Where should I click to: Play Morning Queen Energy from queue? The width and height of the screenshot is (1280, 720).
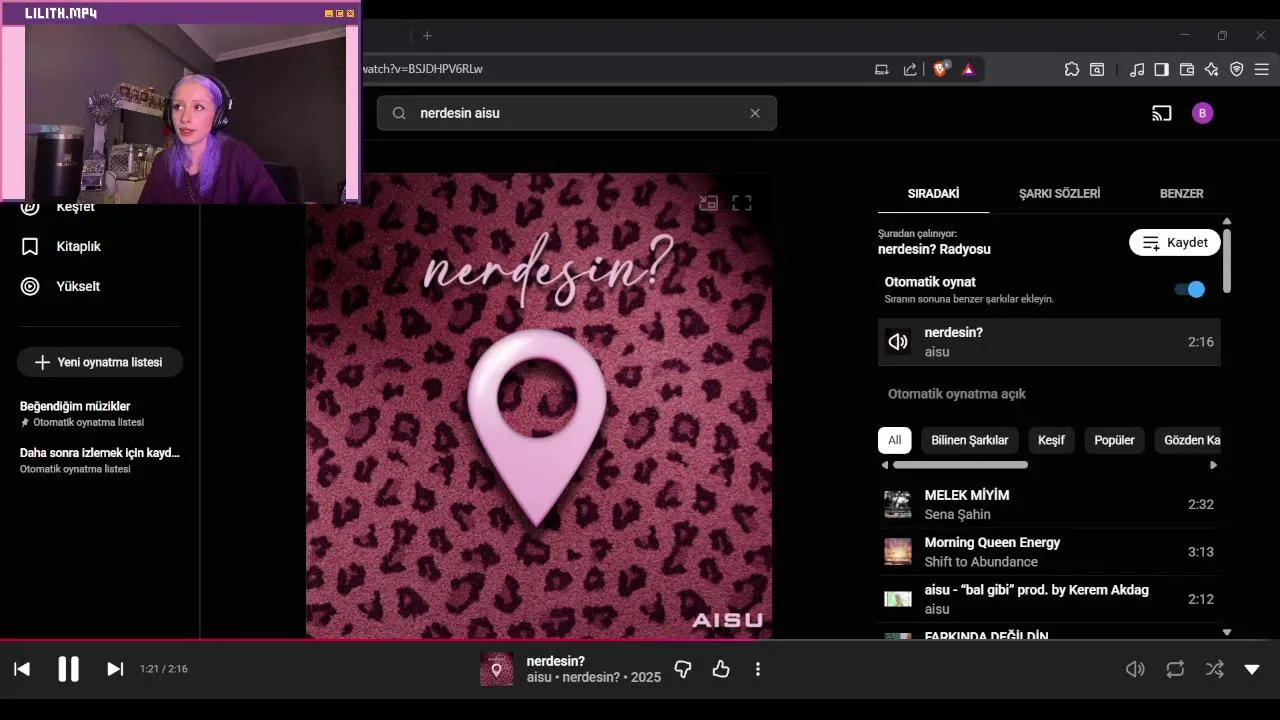(x=1049, y=552)
